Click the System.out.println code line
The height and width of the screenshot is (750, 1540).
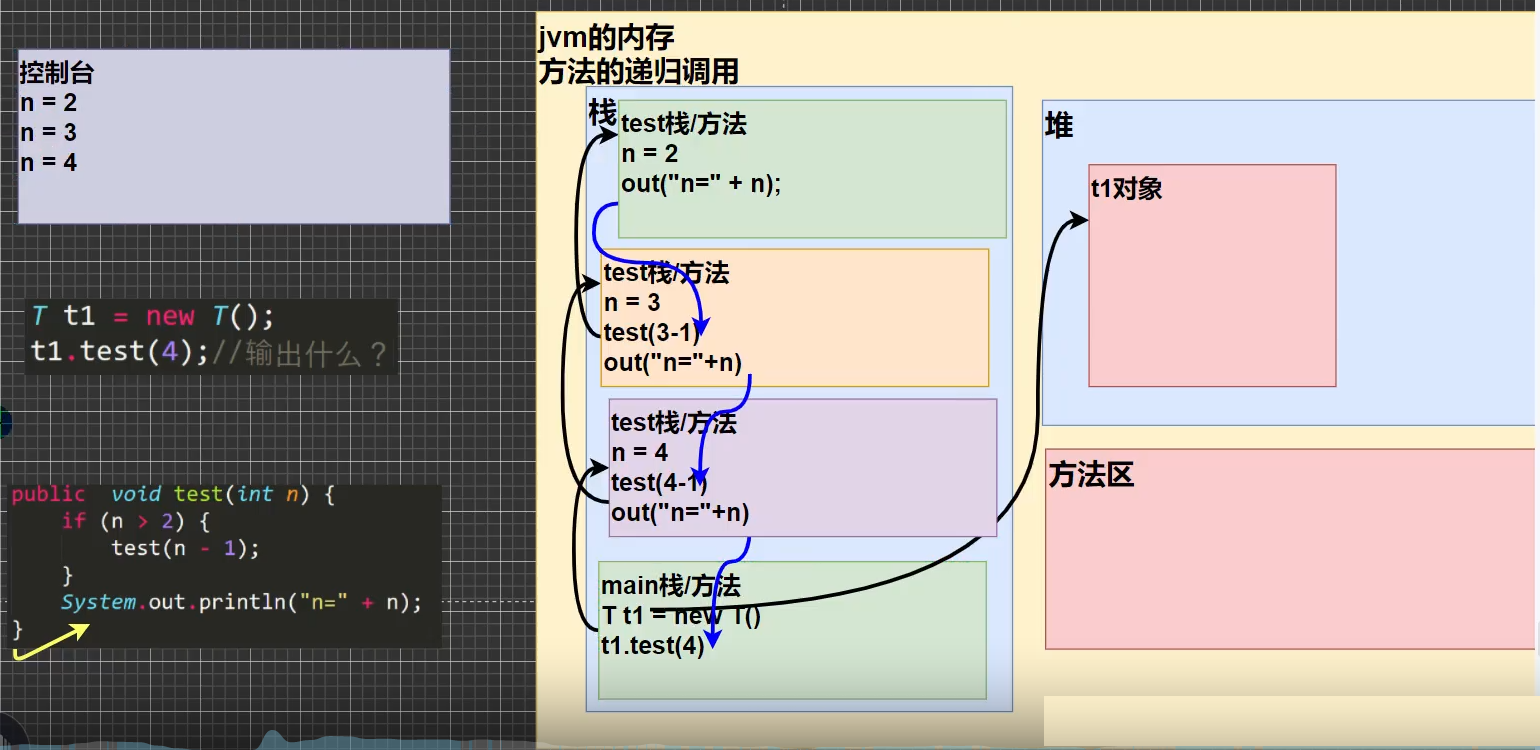tap(241, 603)
